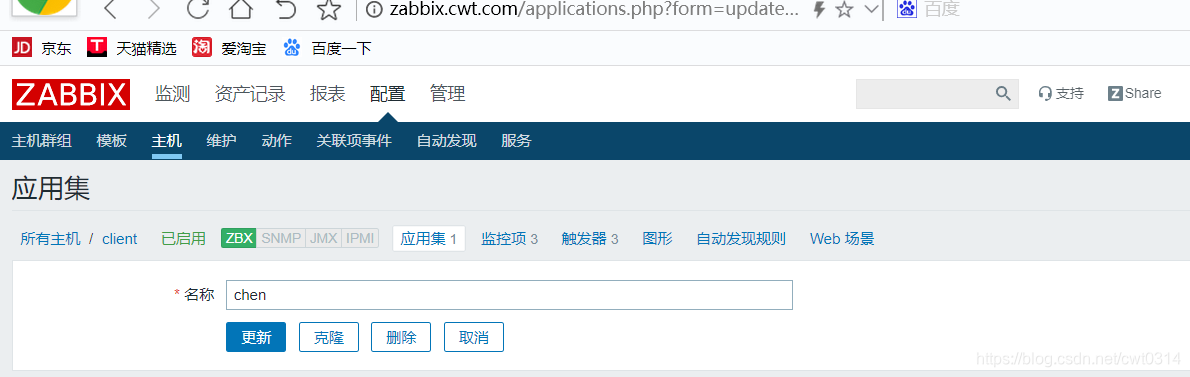Click the 更新 update button
Image resolution: width=1190 pixels, height=377 pixels.
(256, 338)
